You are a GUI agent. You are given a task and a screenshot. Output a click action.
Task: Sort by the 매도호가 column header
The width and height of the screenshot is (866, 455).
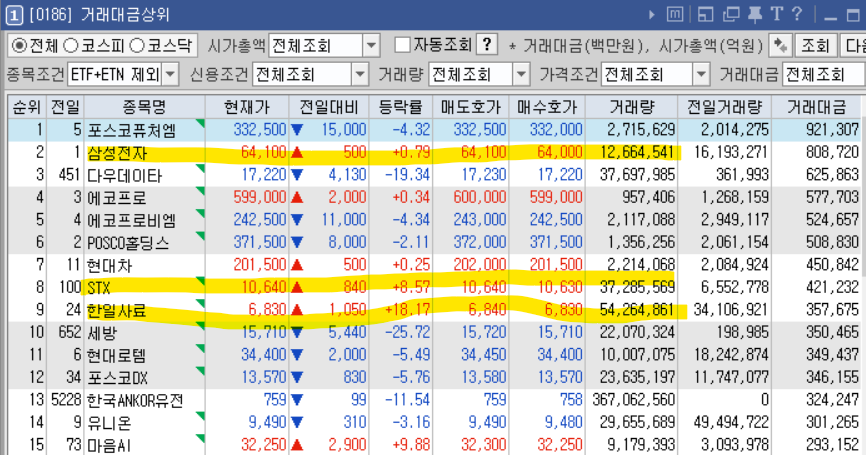[x=471, y=107]
